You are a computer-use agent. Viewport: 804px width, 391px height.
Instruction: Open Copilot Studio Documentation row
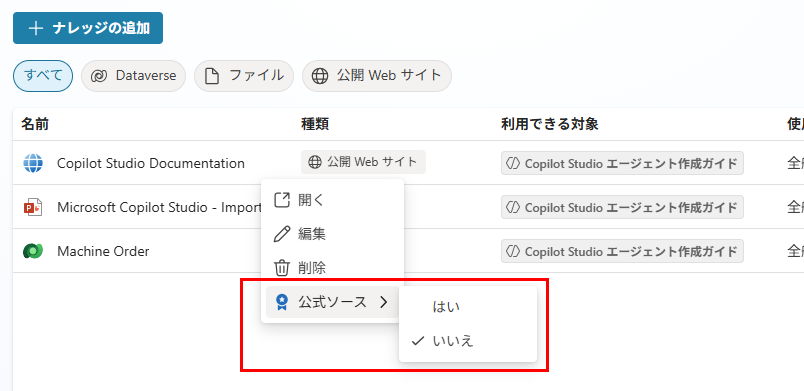(151, 163)
